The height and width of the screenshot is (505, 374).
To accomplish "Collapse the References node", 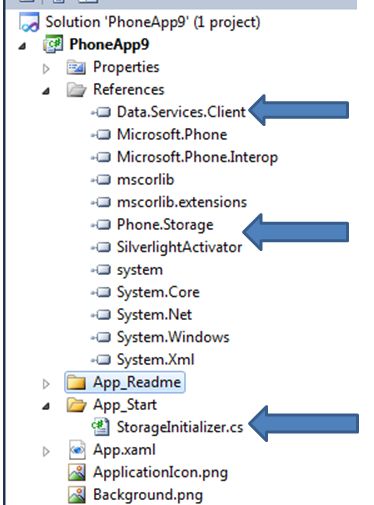I will click(46, 91).
